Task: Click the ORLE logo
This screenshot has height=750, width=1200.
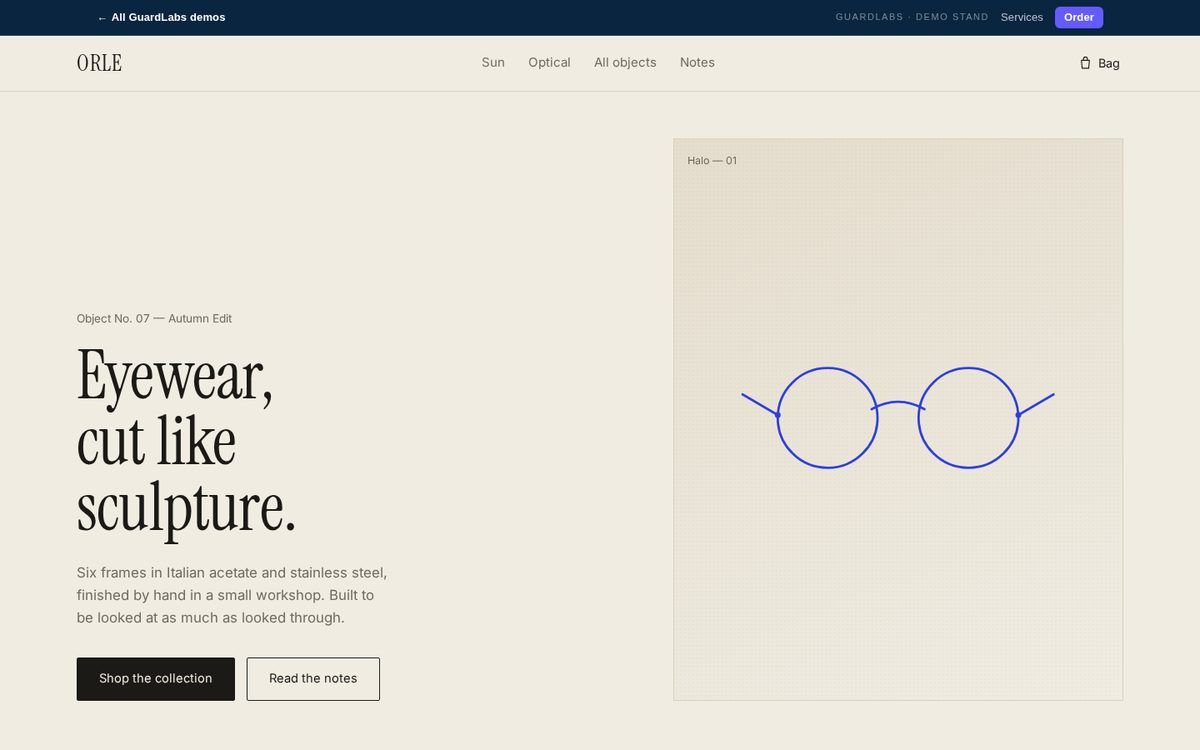Action: (99, 63)
